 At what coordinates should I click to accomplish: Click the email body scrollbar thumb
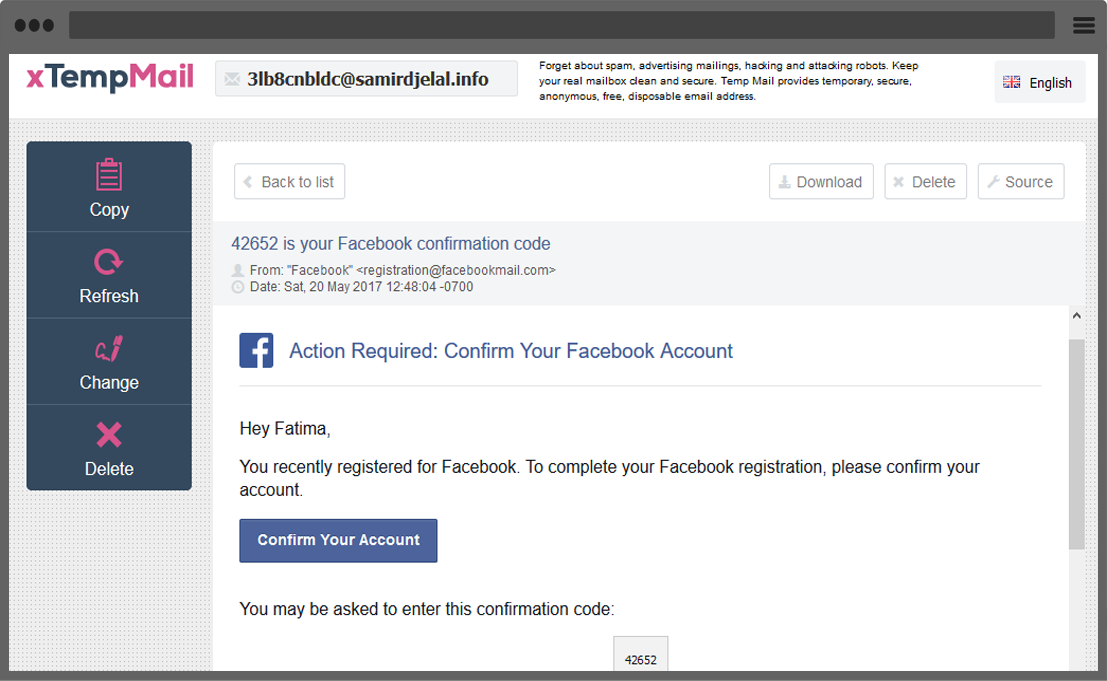[x=1076, y=443]
